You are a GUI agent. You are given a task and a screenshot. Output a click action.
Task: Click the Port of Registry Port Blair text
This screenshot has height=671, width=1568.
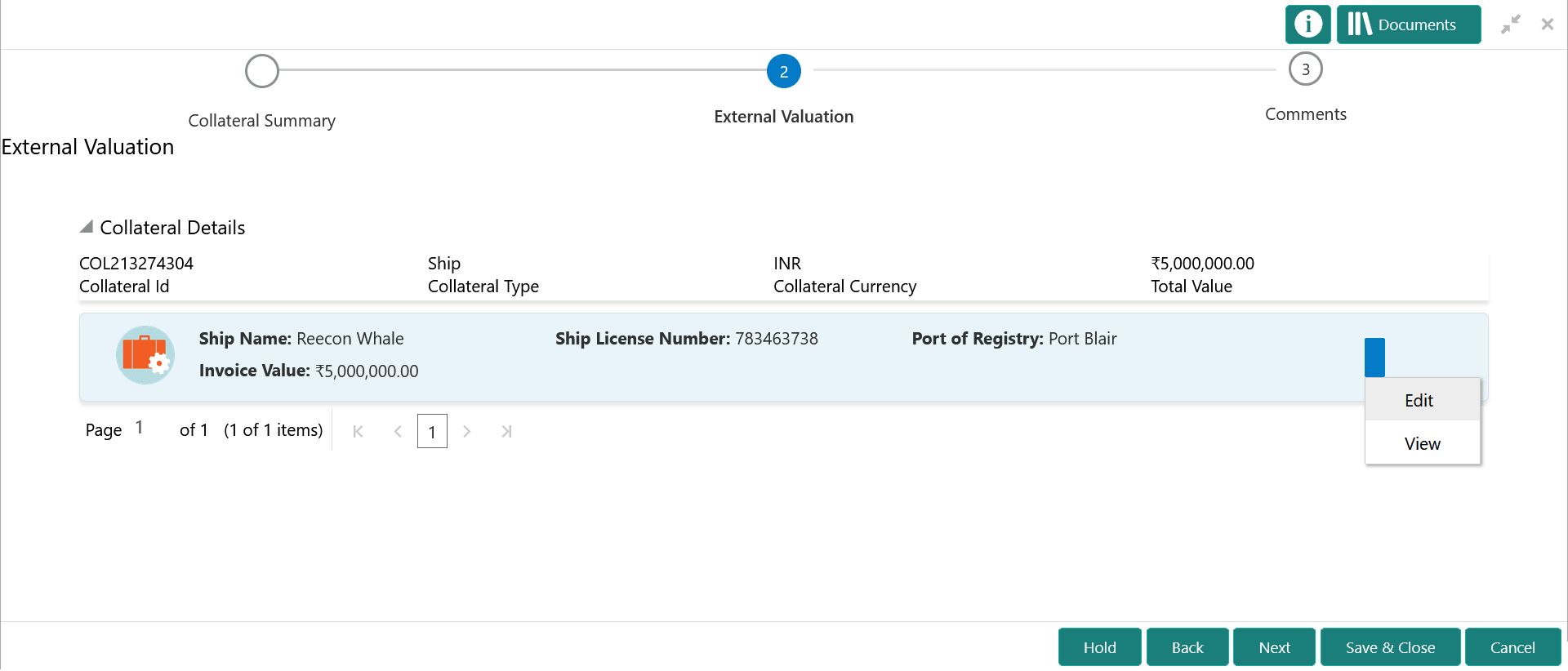1014,339
